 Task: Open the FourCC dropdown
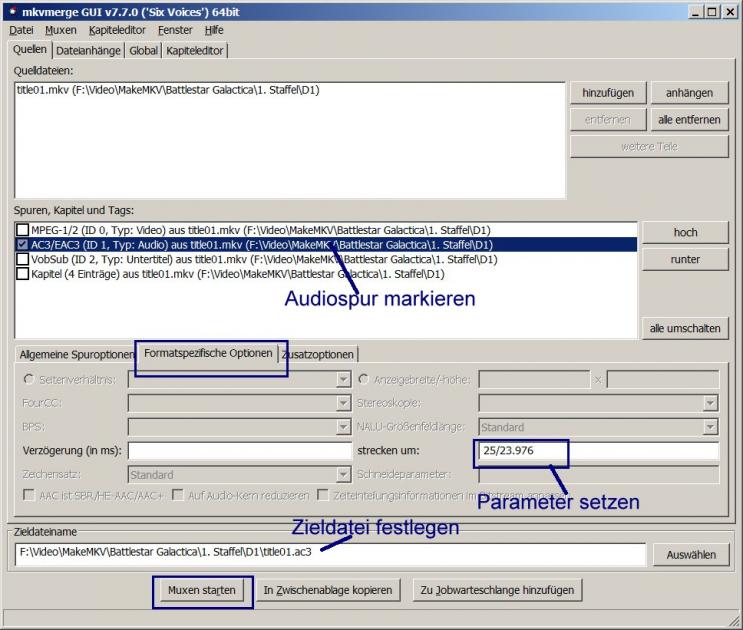[344, 403]
